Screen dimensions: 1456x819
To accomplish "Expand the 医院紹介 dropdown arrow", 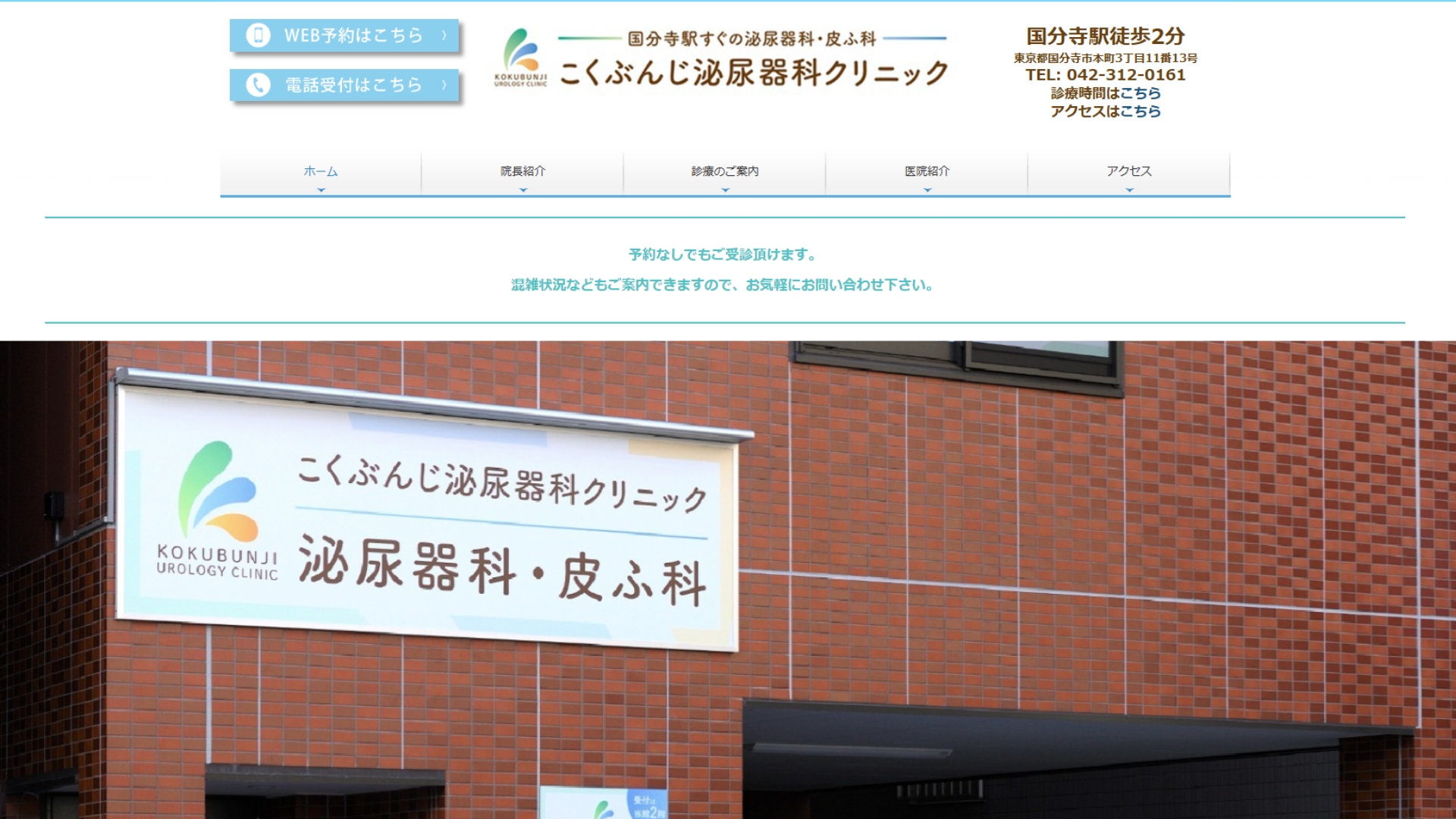I will click(927, 190).
